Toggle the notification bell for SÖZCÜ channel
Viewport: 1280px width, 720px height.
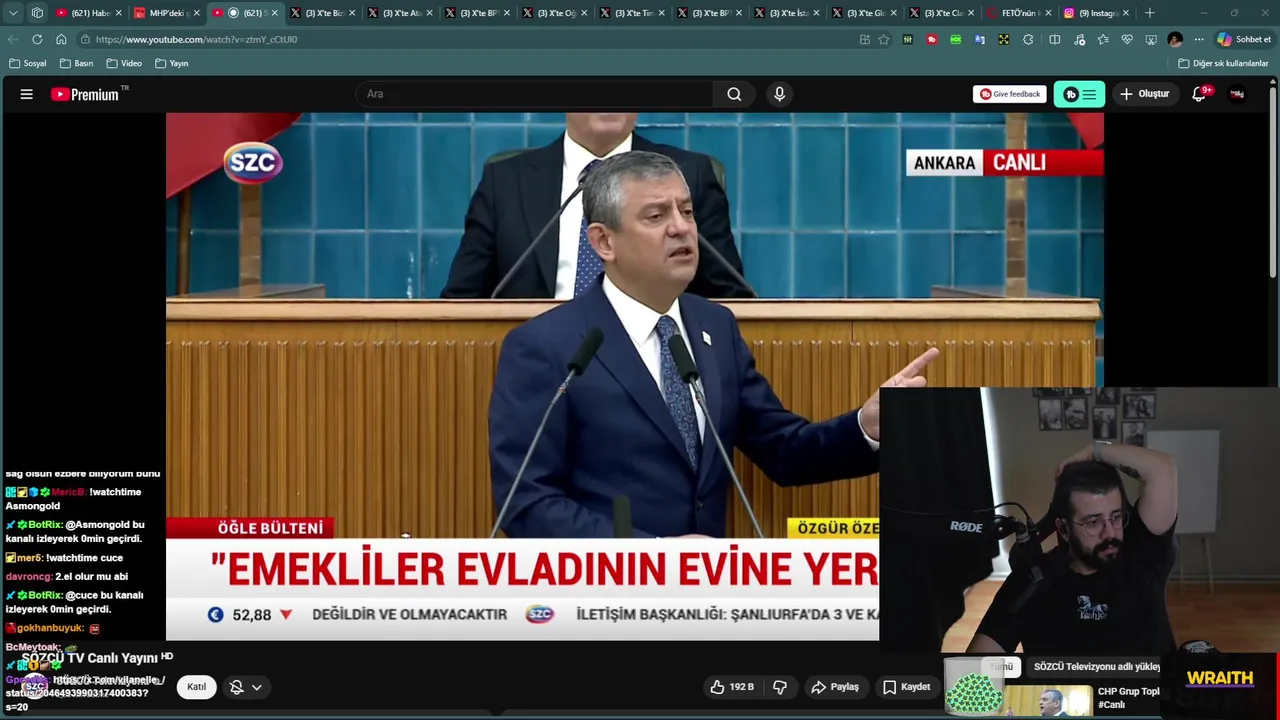[x=237, y=687]
